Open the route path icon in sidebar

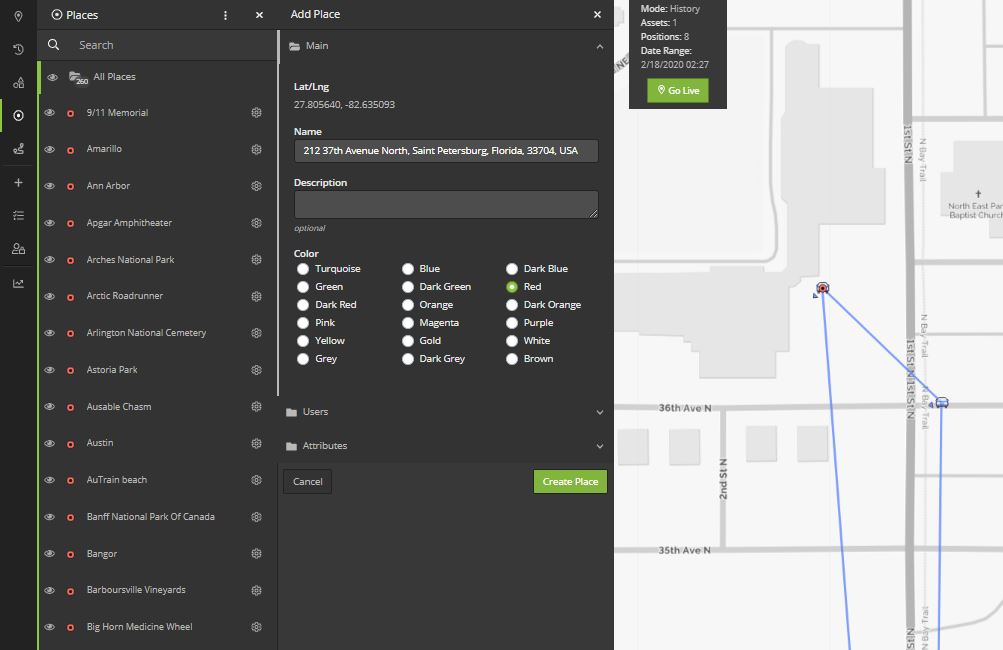coord(18,149)
